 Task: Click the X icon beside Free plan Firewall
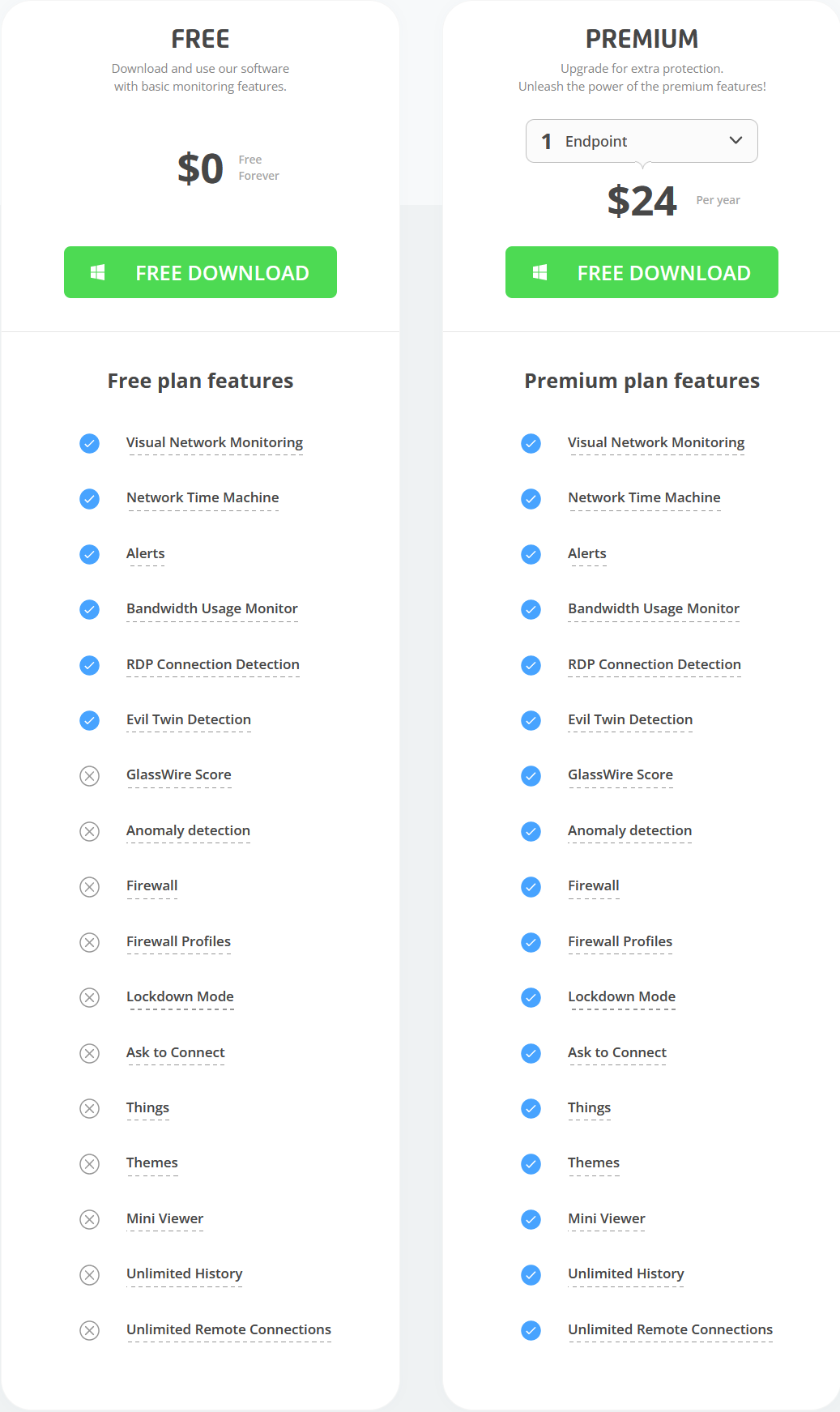(x=90, y=887)
